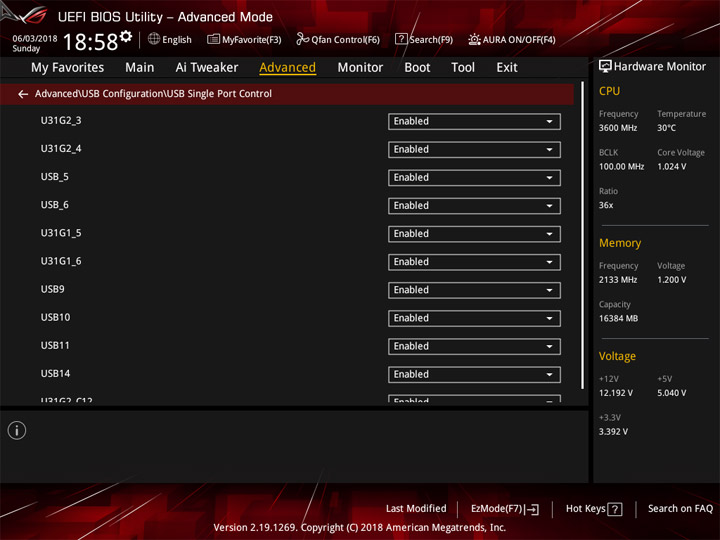This screenshot has height=540, width=720.
Task: Click the CPU frequency value 3600 MHz
Action: [x=618, y=128]
